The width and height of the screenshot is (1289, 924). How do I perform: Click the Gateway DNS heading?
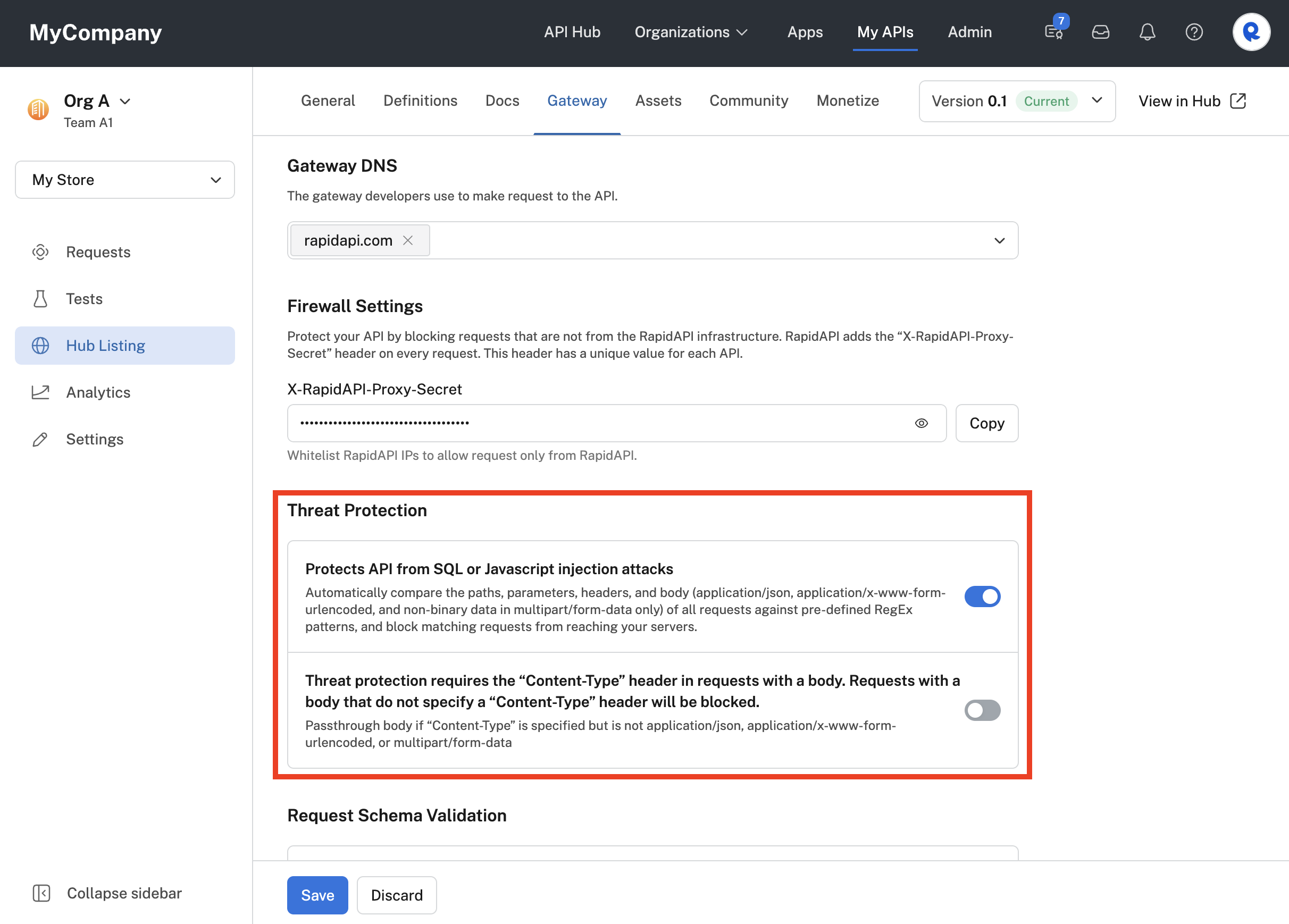pyautogui.click(x=342, y=165)
